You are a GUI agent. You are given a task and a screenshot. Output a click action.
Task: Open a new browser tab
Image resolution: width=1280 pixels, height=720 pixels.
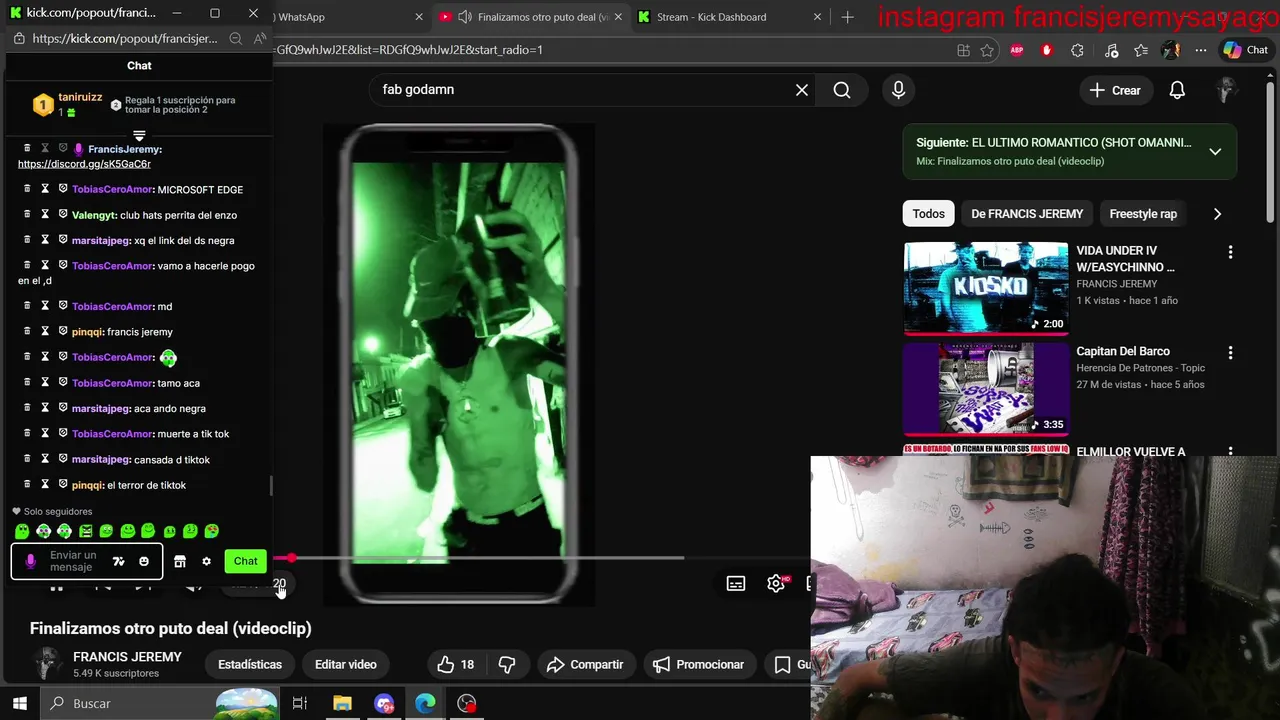pyautogui.click(x=848, y=17)
